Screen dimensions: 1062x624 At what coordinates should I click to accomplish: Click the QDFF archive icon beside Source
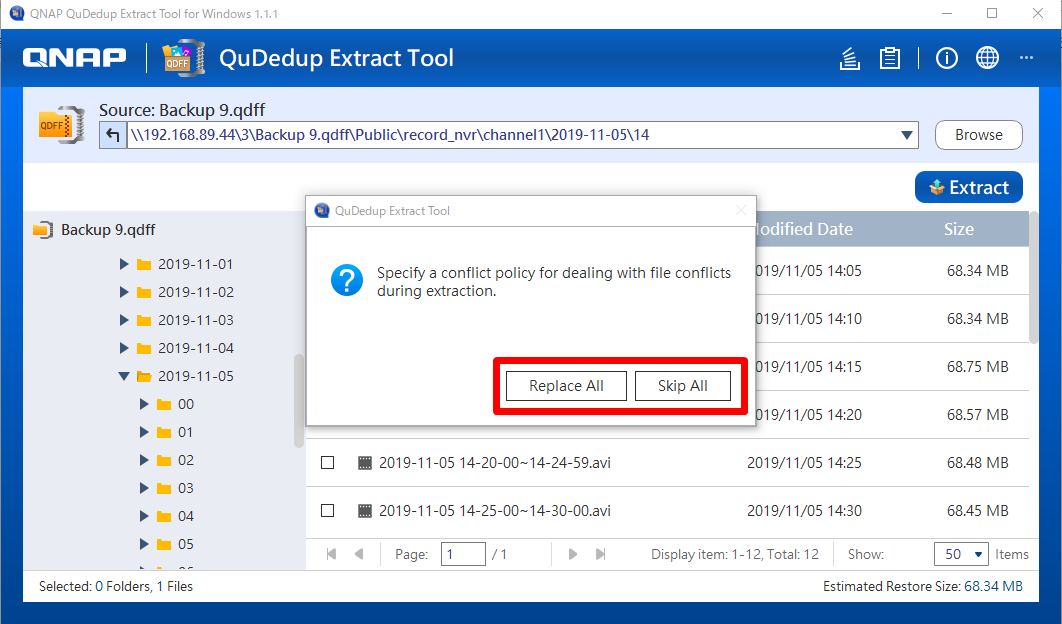click(62, 125)
